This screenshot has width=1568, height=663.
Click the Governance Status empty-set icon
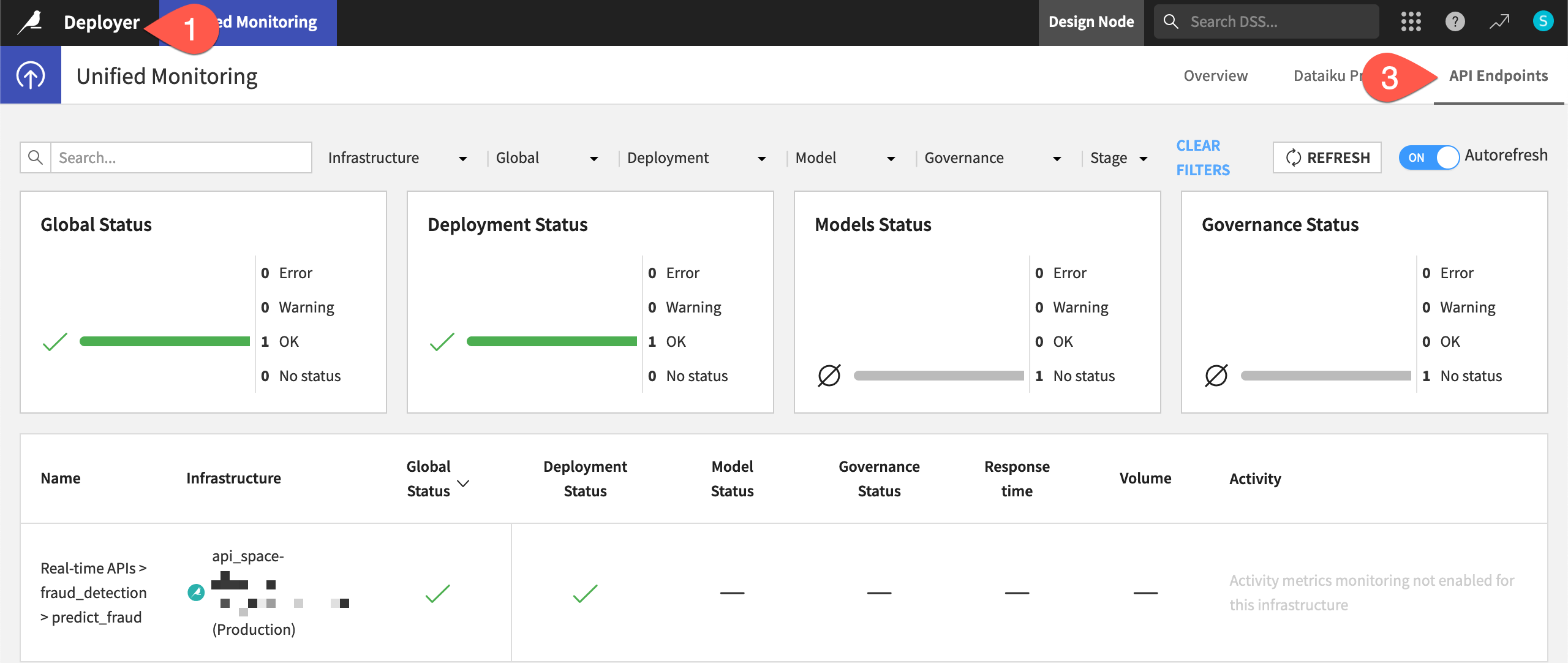tap(1216, 376)
